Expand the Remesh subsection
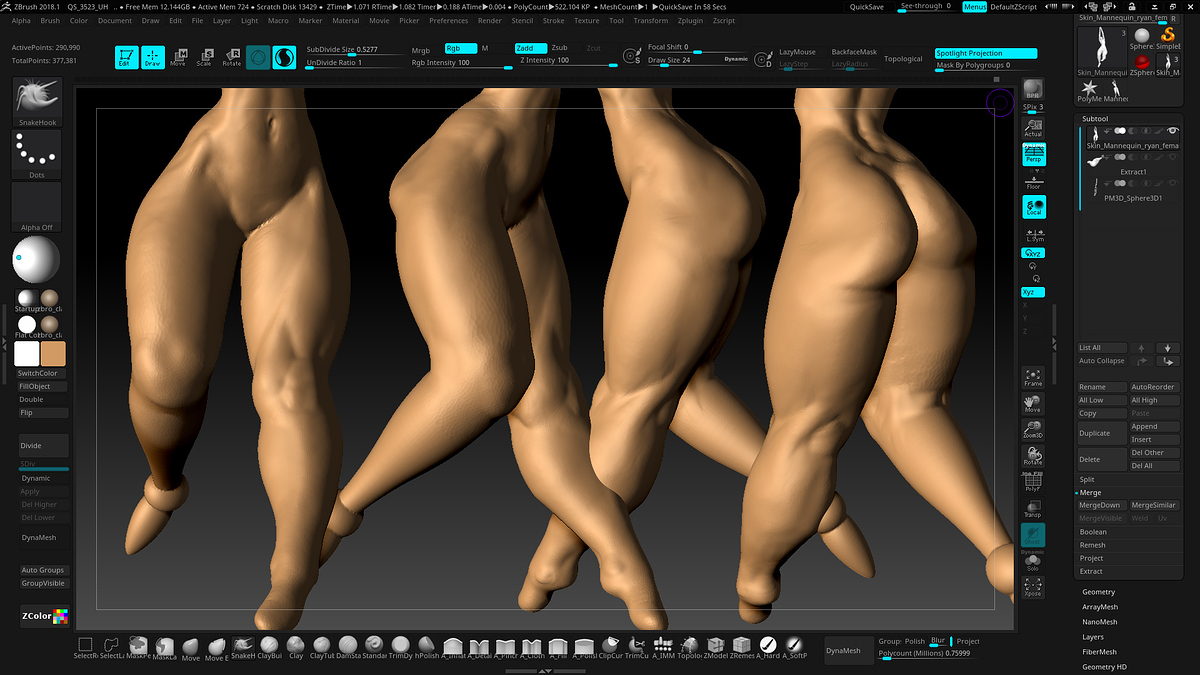This screenshot has width=1200, height=675. click(x=1092, y=545)
